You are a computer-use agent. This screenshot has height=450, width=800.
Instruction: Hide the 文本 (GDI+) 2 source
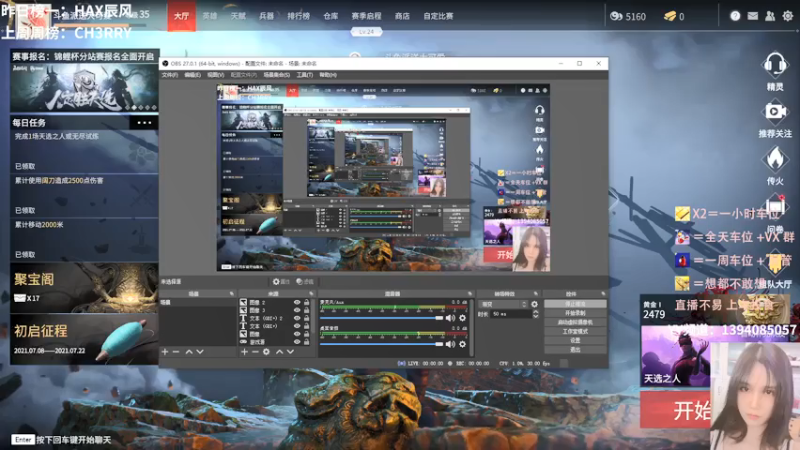coord(297,318)
